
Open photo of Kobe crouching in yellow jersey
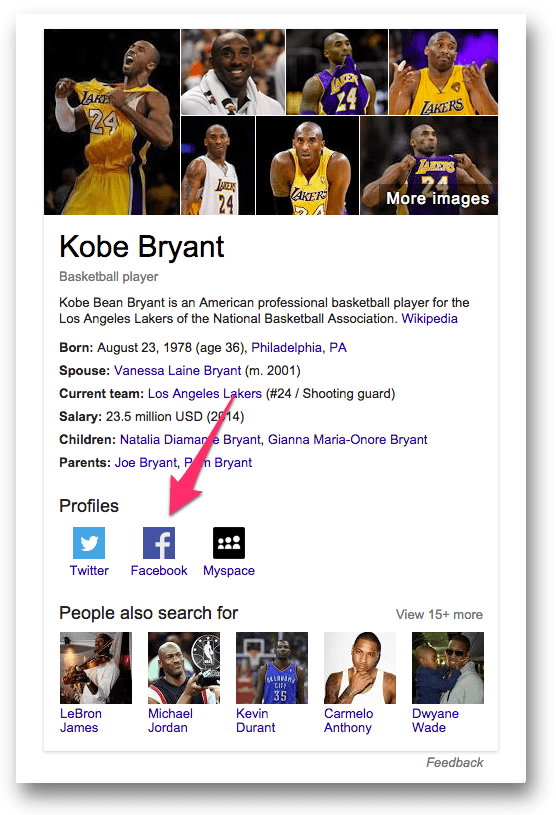point(307,165)
